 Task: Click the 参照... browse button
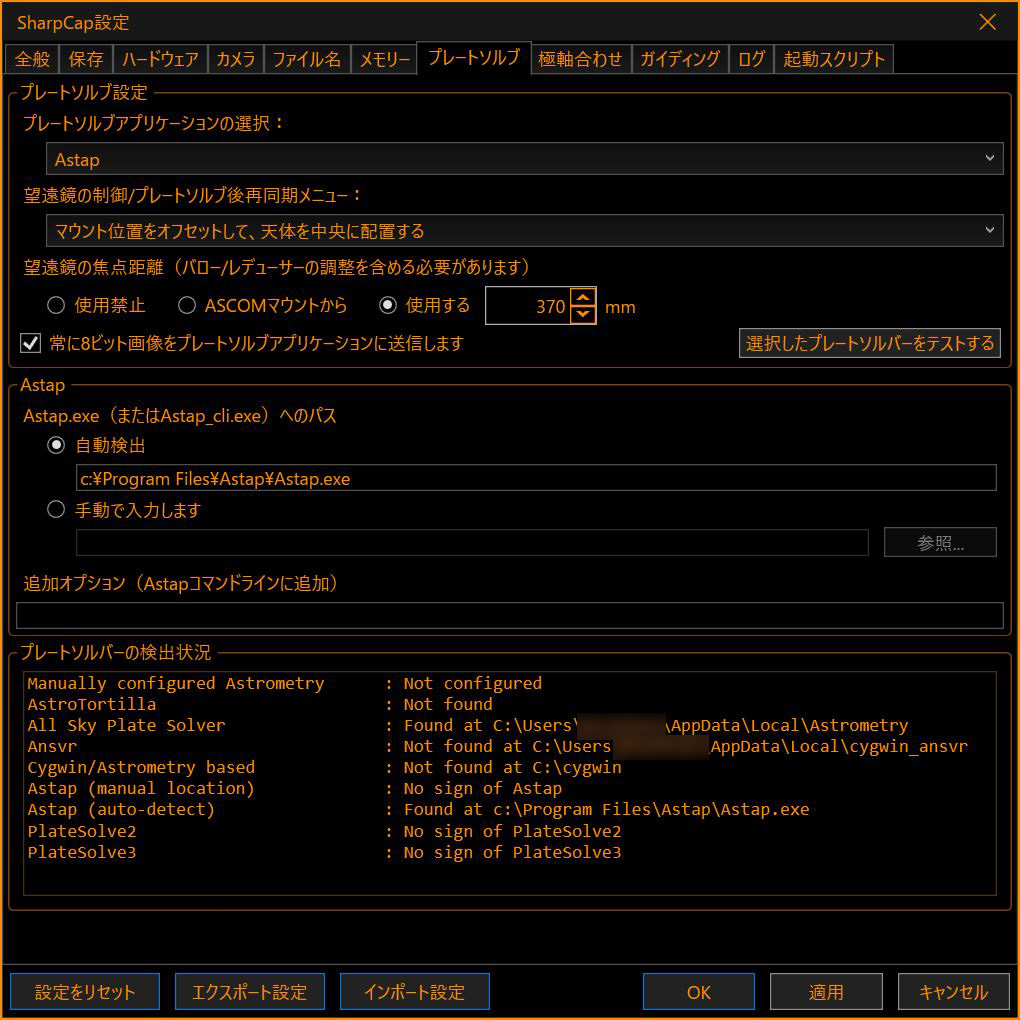pyautogui.click(x=940, y=543)
